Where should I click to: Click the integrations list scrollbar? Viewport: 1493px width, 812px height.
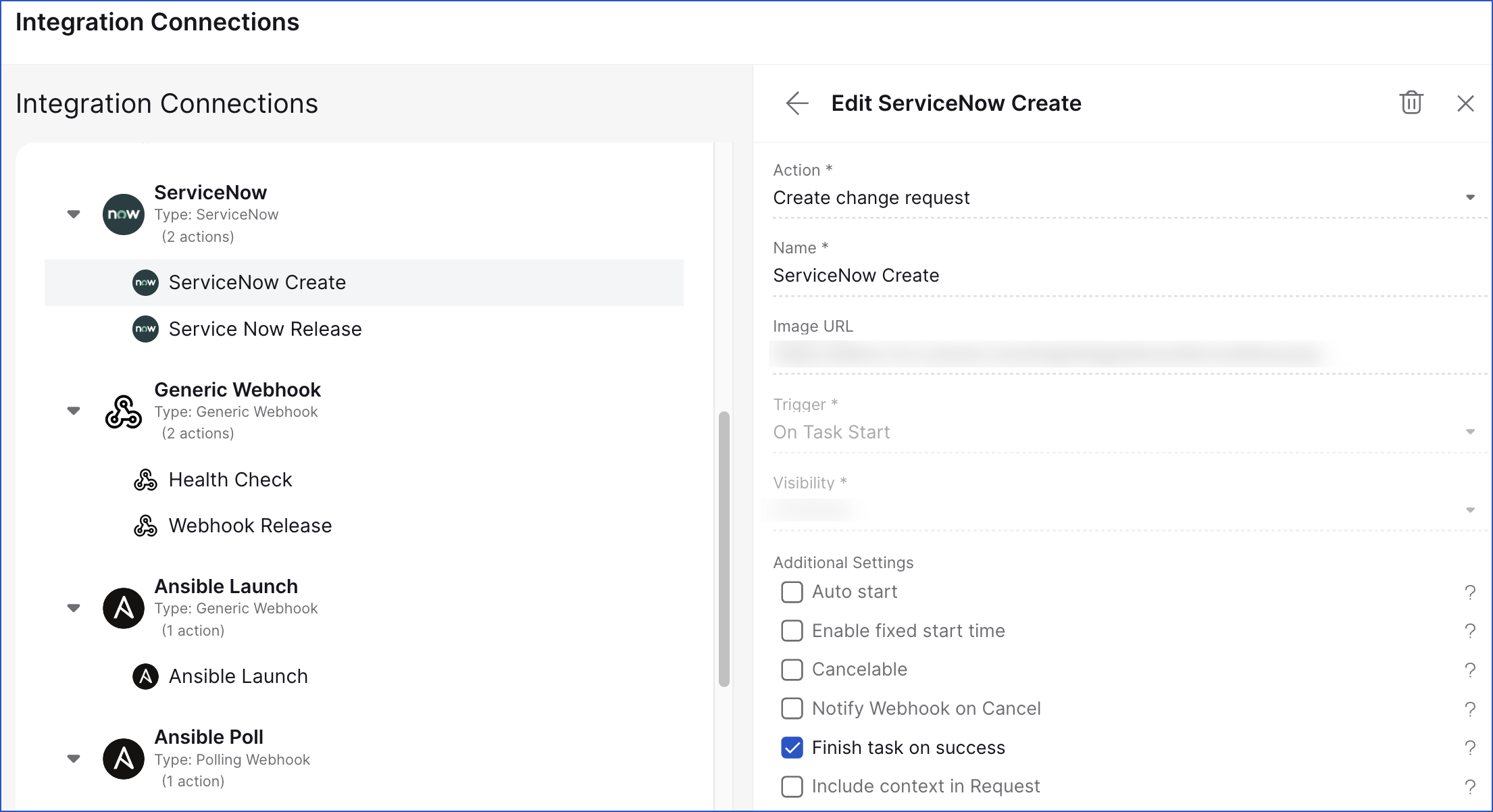724,549
